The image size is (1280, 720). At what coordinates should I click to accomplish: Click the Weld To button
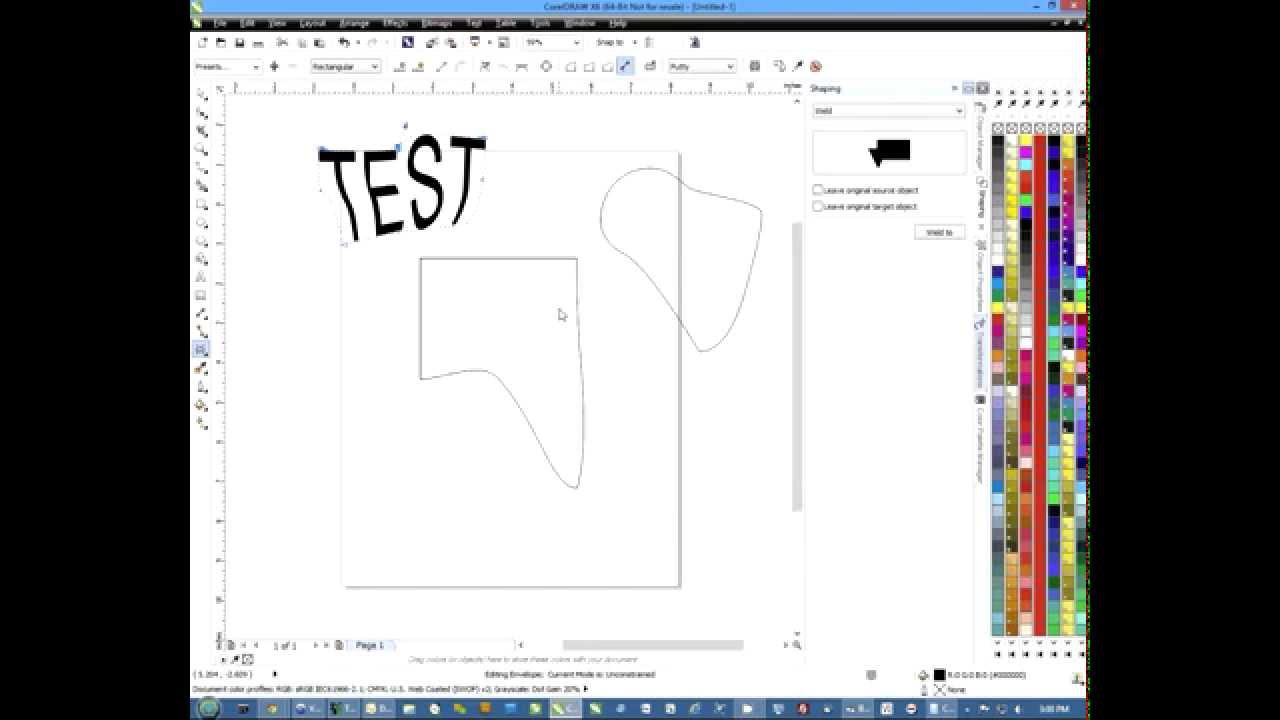[x=939, y=232]
